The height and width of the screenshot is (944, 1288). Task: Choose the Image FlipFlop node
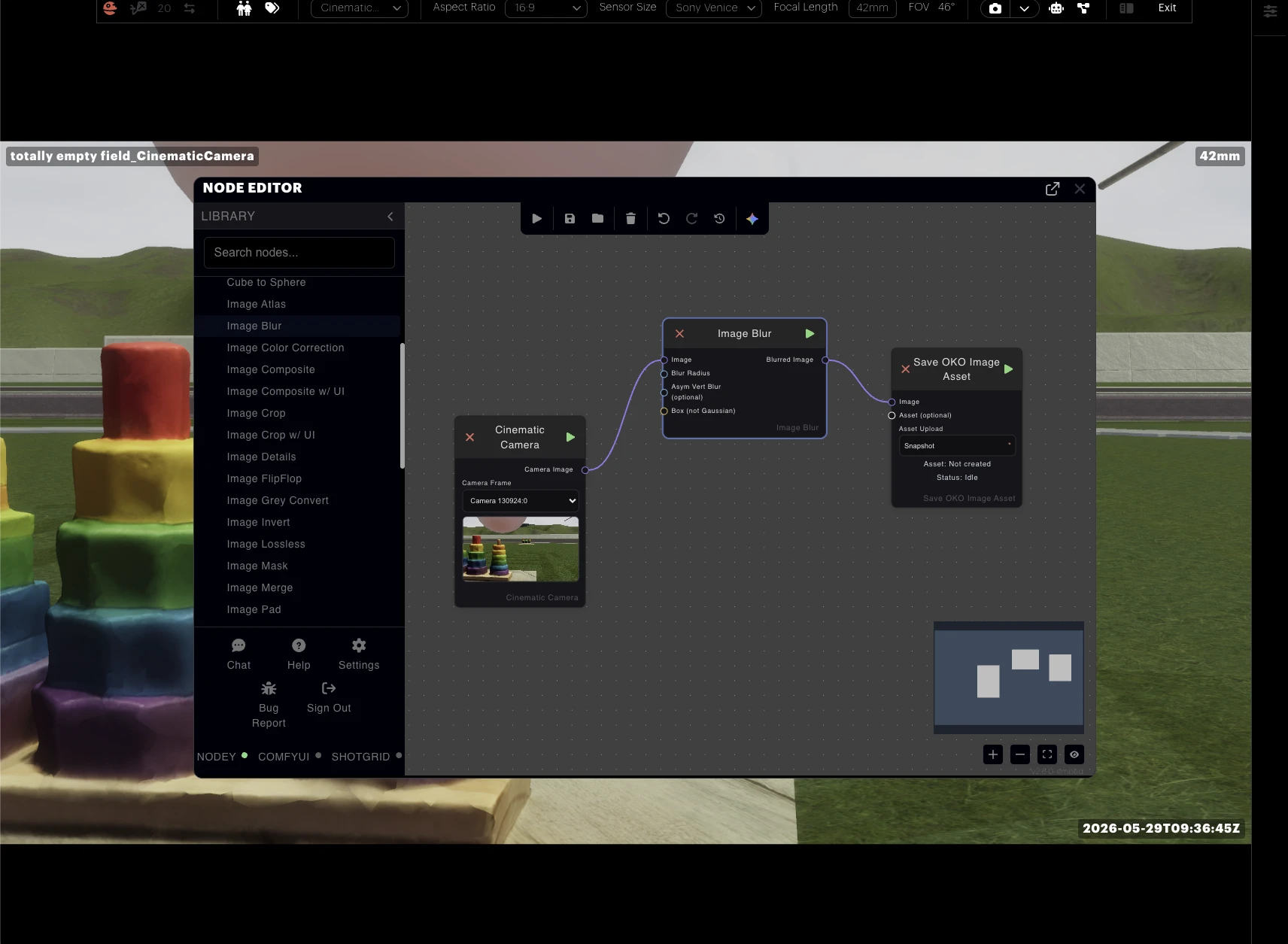click(264, 479)
